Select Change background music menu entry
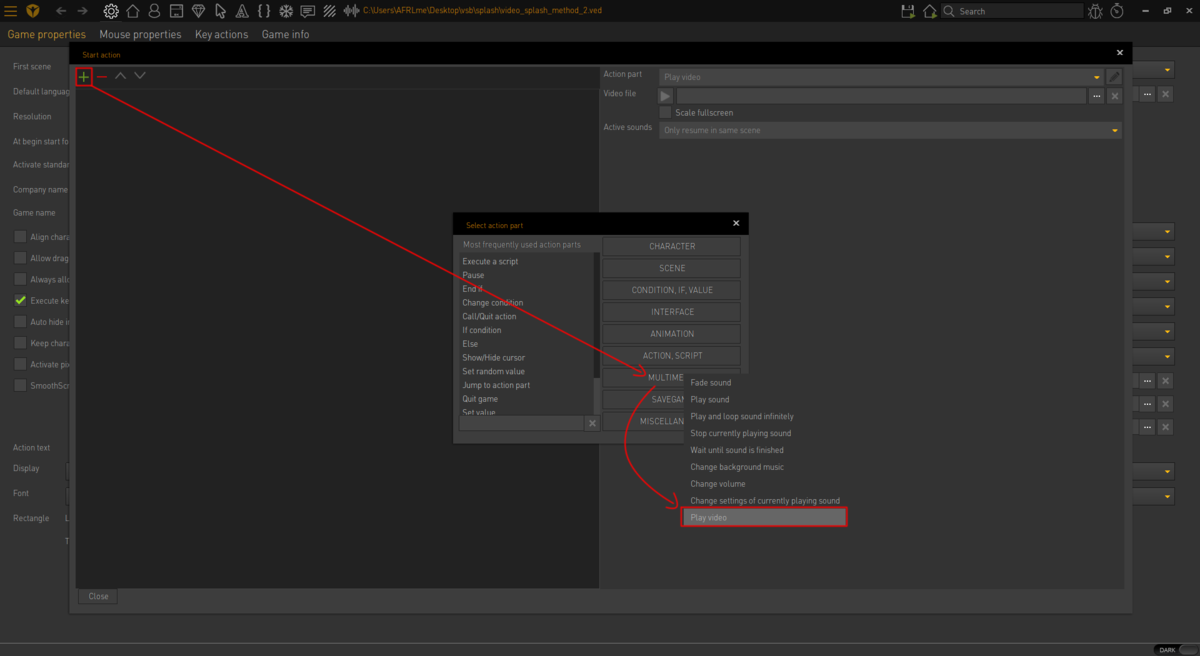This screenshot has width=1200, height=656. tap(737, 467)
